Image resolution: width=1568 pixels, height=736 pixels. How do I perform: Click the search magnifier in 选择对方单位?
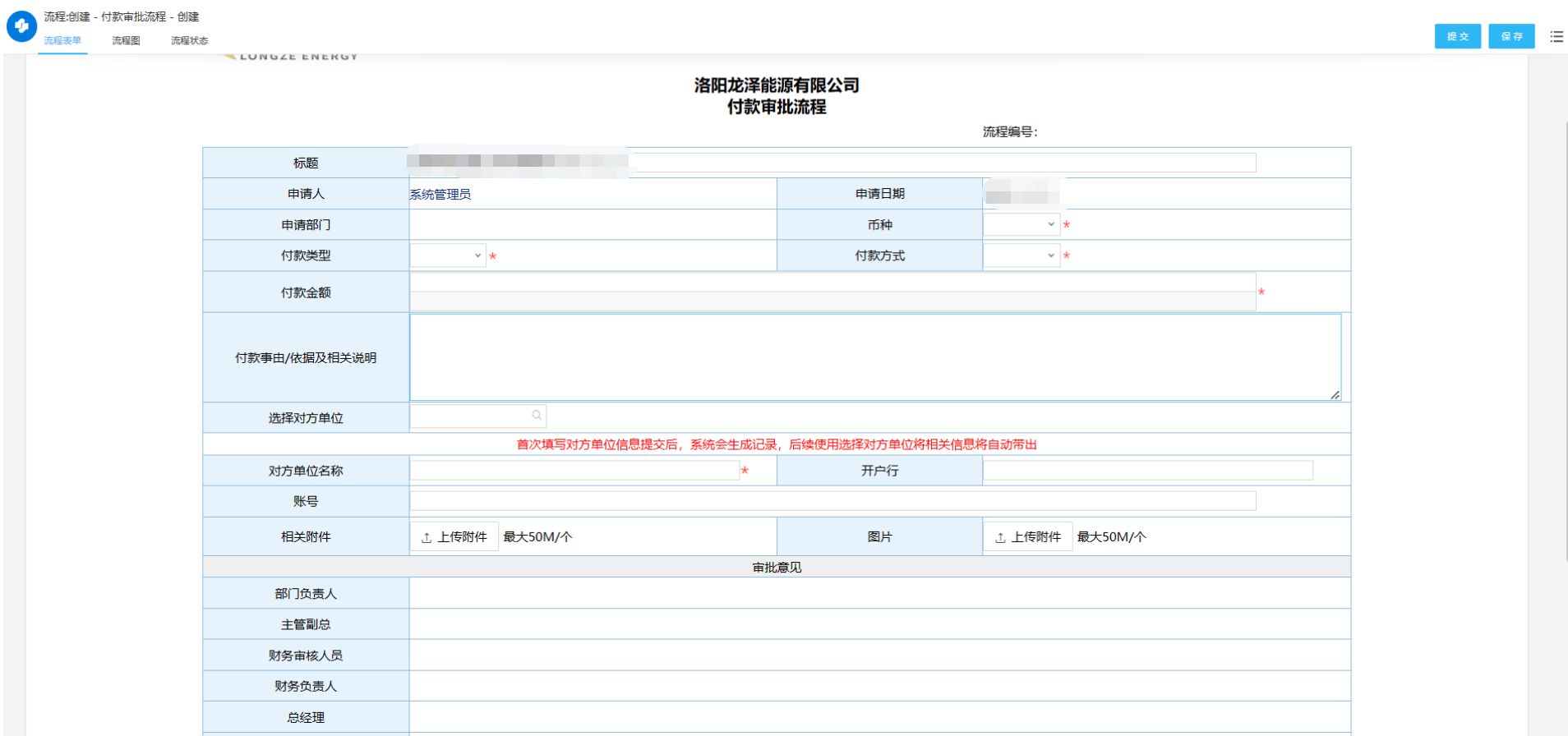pyautogui.click(x=536, y=416)
